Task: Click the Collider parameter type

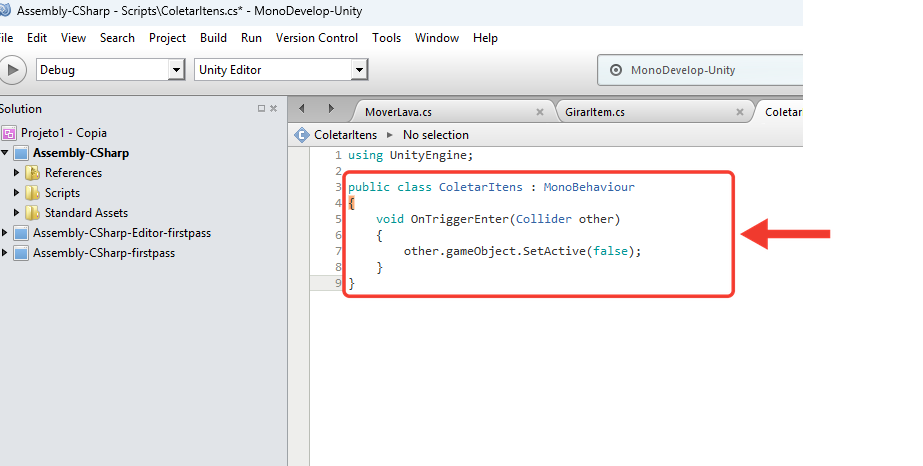Action: click(x=544, y=219)
